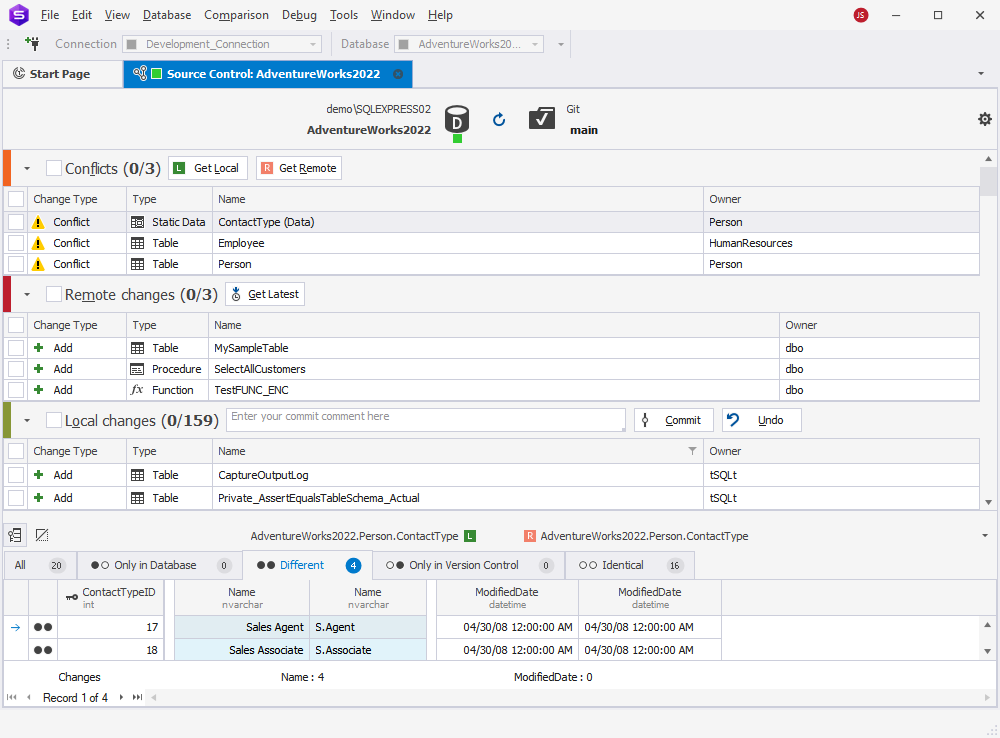Go to the next record
This screenshot has width=1000, height=738.
[121, 697]
